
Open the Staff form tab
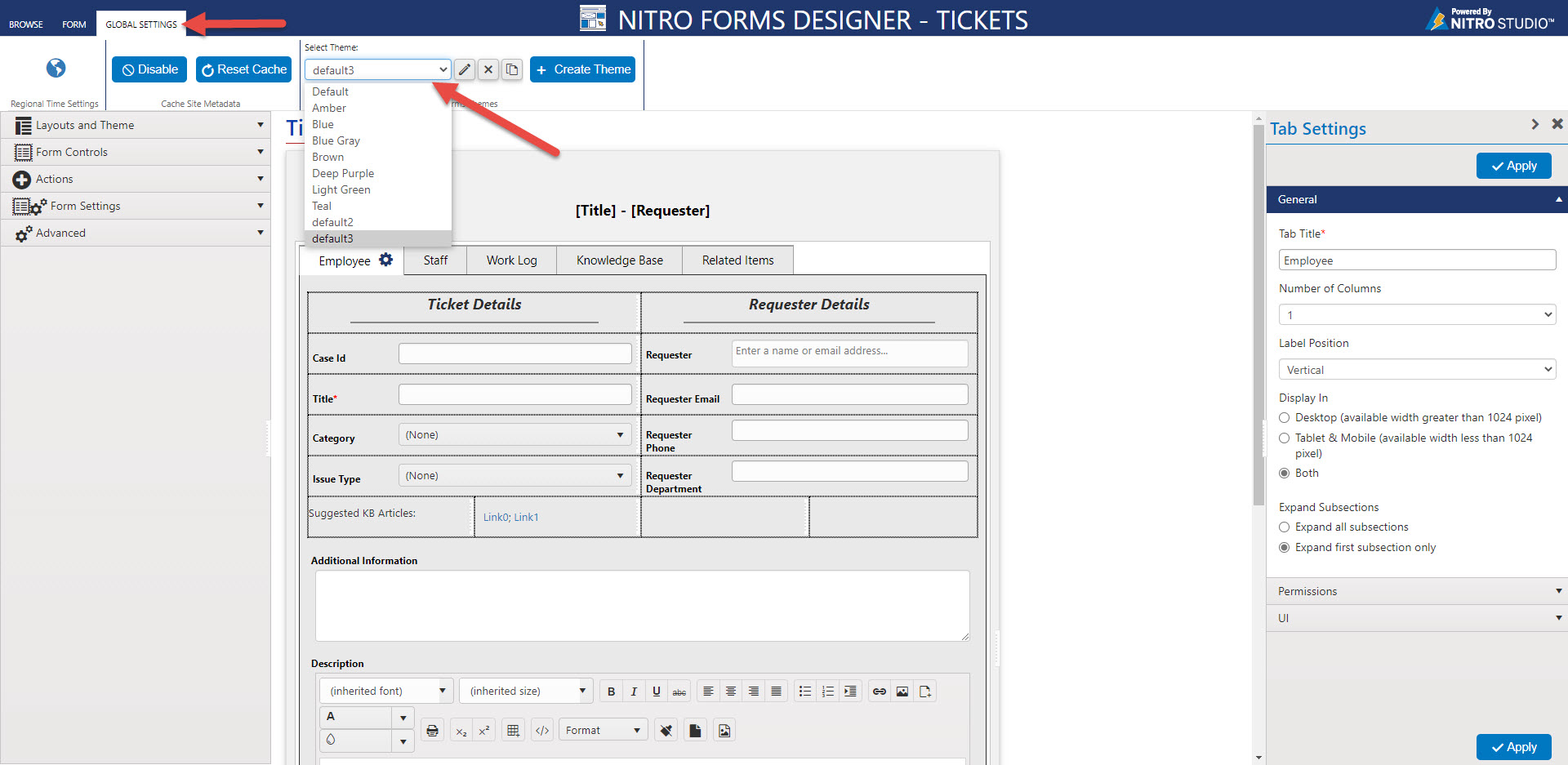(435, 260)
